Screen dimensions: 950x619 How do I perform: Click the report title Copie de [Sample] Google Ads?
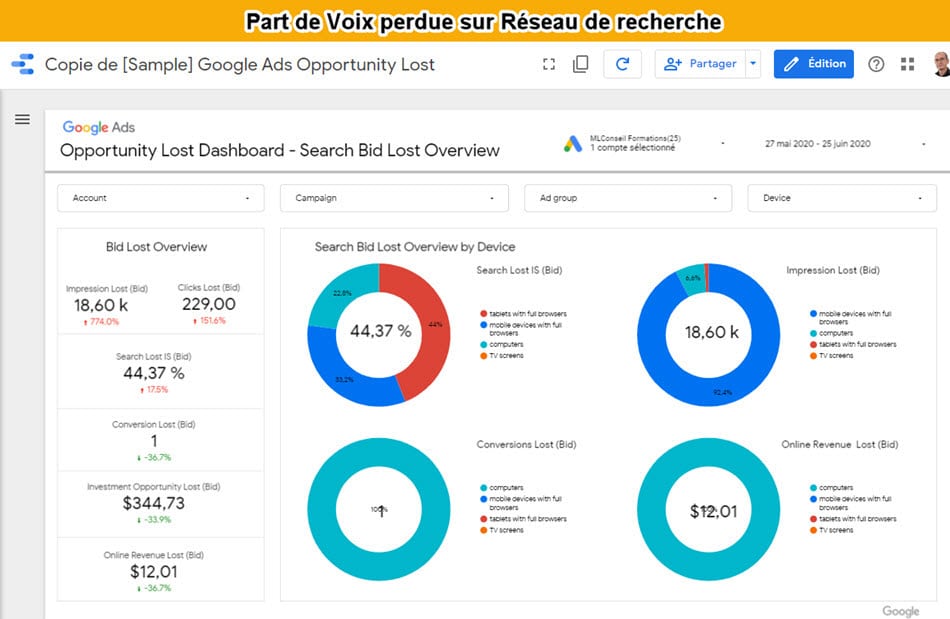[x=240, y=64]
